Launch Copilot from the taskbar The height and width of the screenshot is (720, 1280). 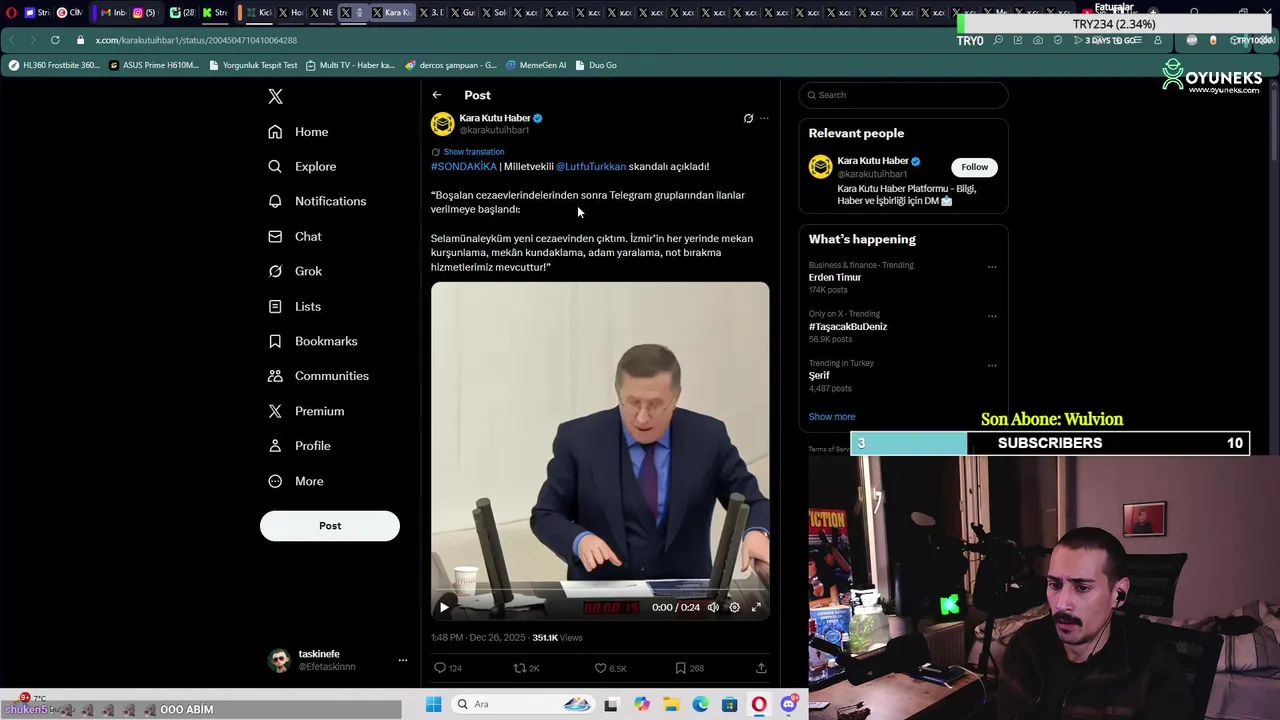coord(641,704)
